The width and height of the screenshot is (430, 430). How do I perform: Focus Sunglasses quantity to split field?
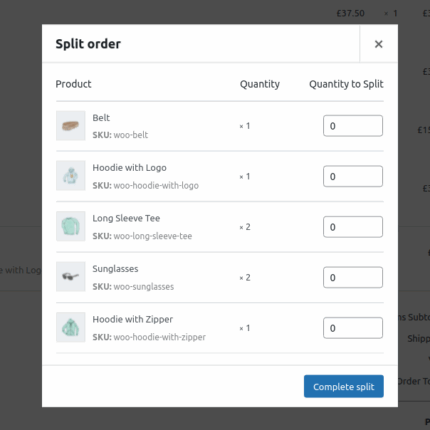click(353, 277)
